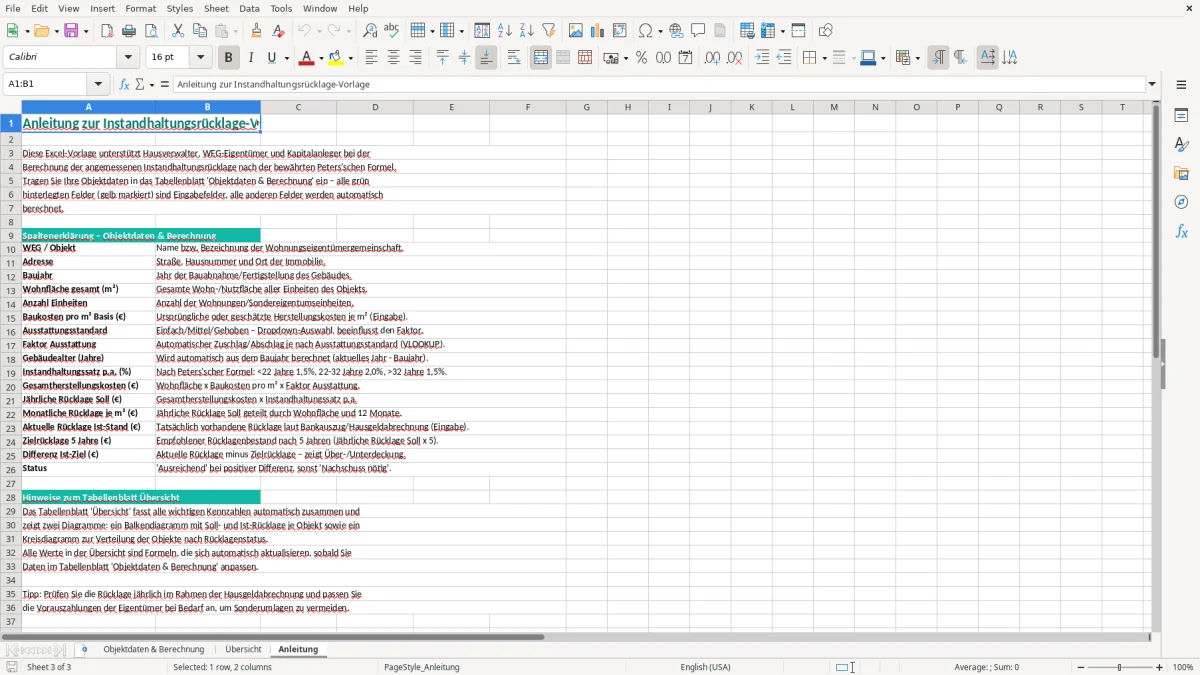Switch to Objektdaten & Berechnung sheet
The image size is (1200, 675).
pos(154,649)
